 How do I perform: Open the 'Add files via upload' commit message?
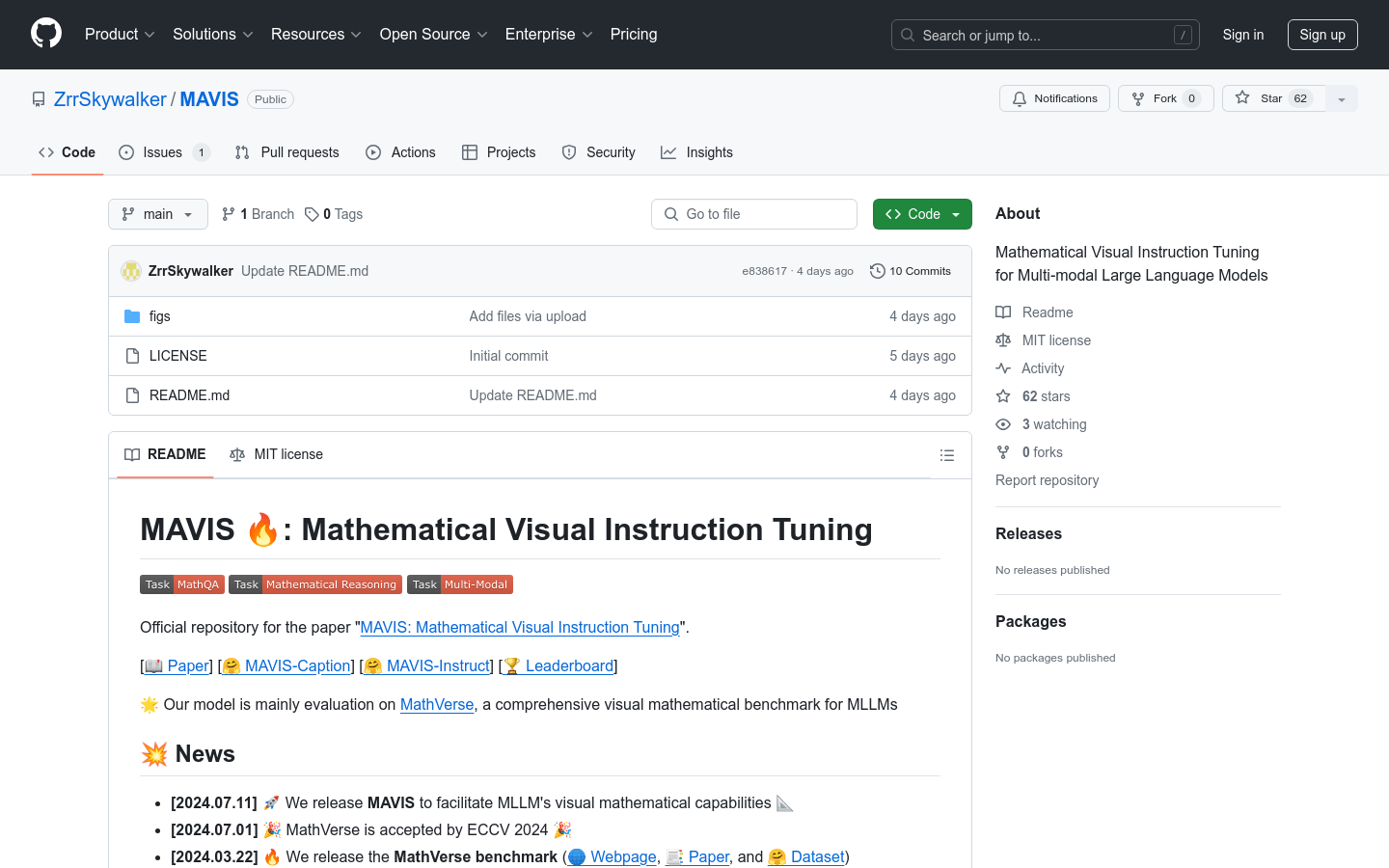[x=528, y=316]
